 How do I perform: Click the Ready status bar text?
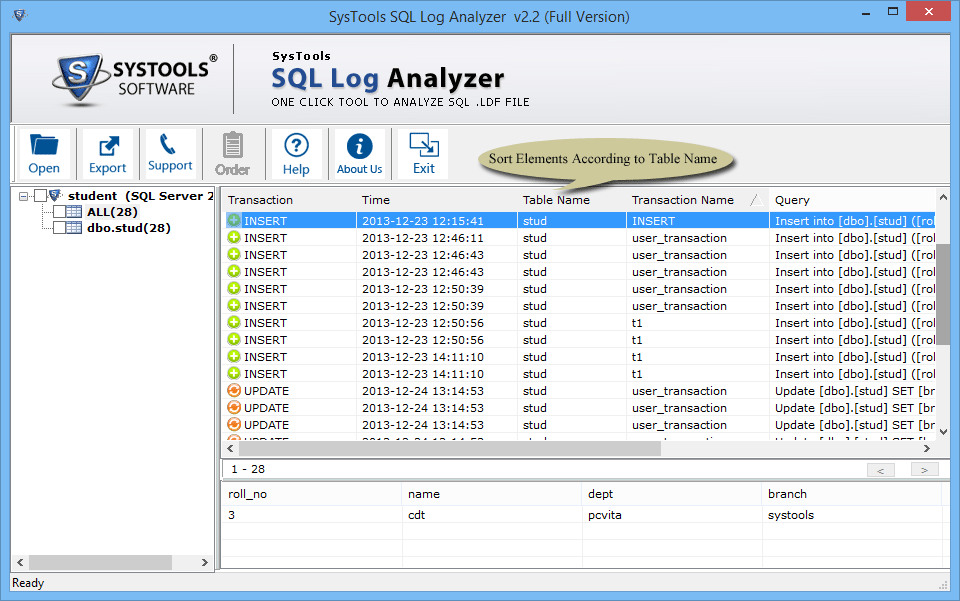click(x=28, y=583)
